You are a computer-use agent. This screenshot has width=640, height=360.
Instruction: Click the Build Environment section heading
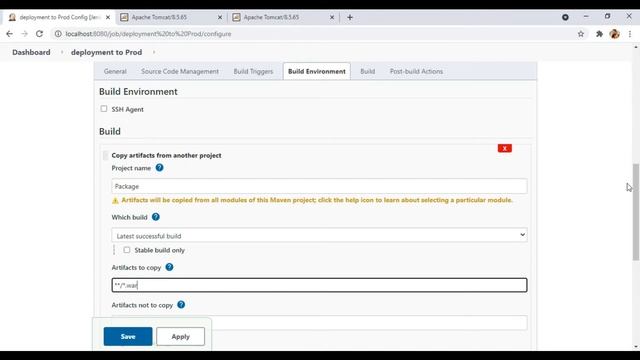[x=138, y=92]
